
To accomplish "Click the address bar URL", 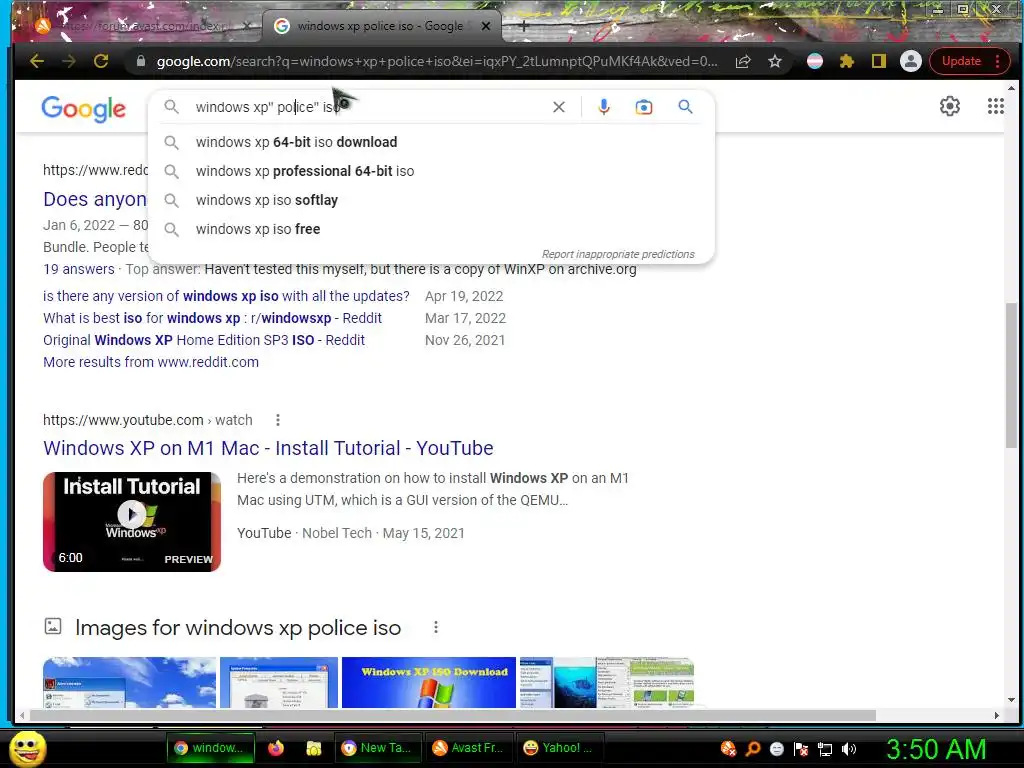I will 436,61.
